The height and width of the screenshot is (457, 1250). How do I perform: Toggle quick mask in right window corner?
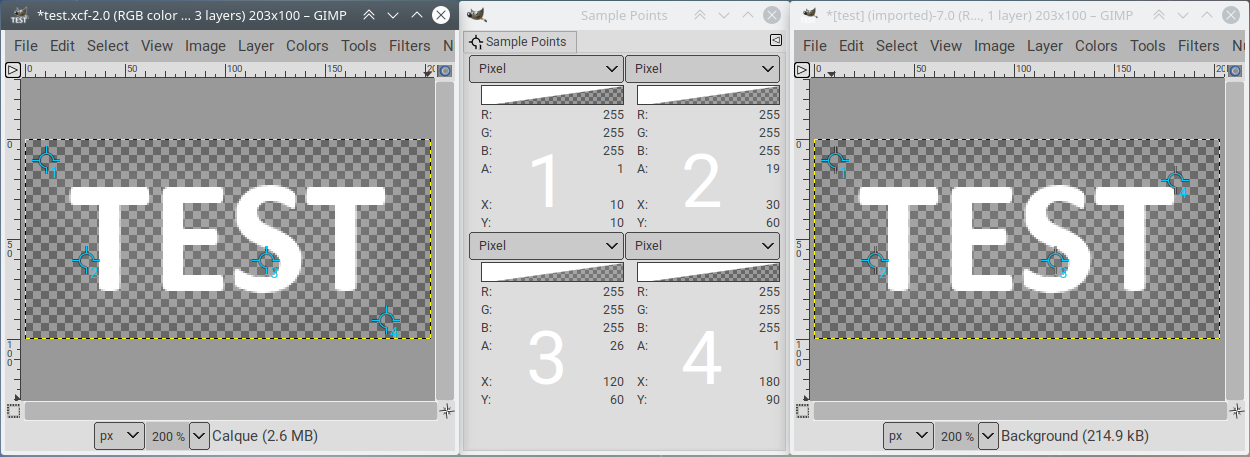pyautogui.click(x=802, y=411)
